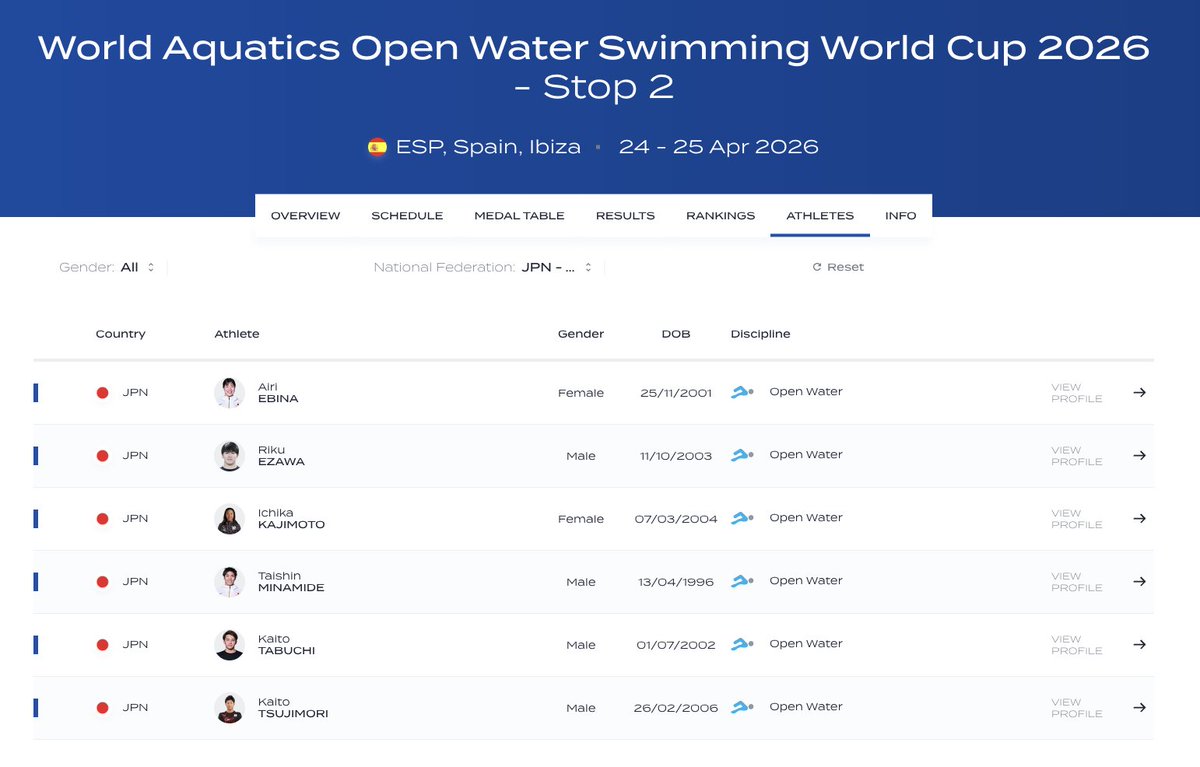Screen dimensions: 1200x767
Task: Click the name Riku EZAWA
Action: tap(281, 456)
